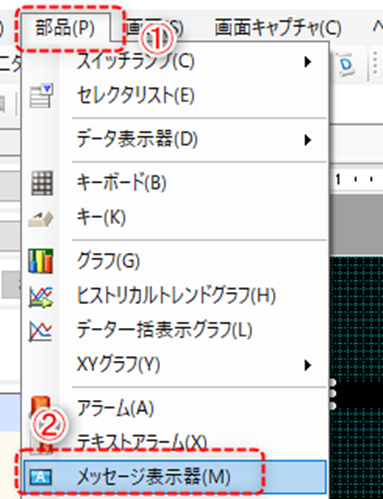Viewport: 383px width, 499px height.
Task: Select キー(K) menu item
Action: (175, 217)
